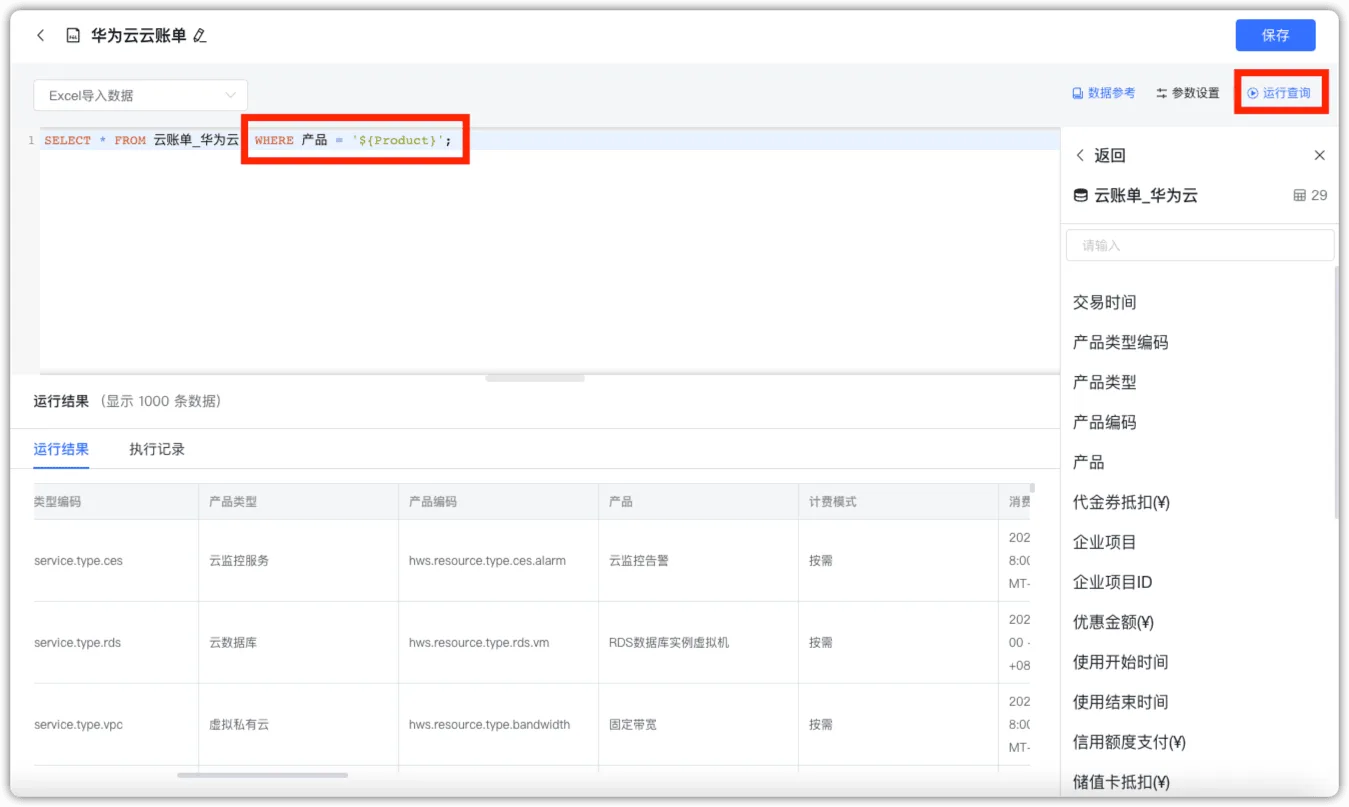
Task: Click 按需 in the RDS数据库实例虚拟机 row
Action: (821, 643)
